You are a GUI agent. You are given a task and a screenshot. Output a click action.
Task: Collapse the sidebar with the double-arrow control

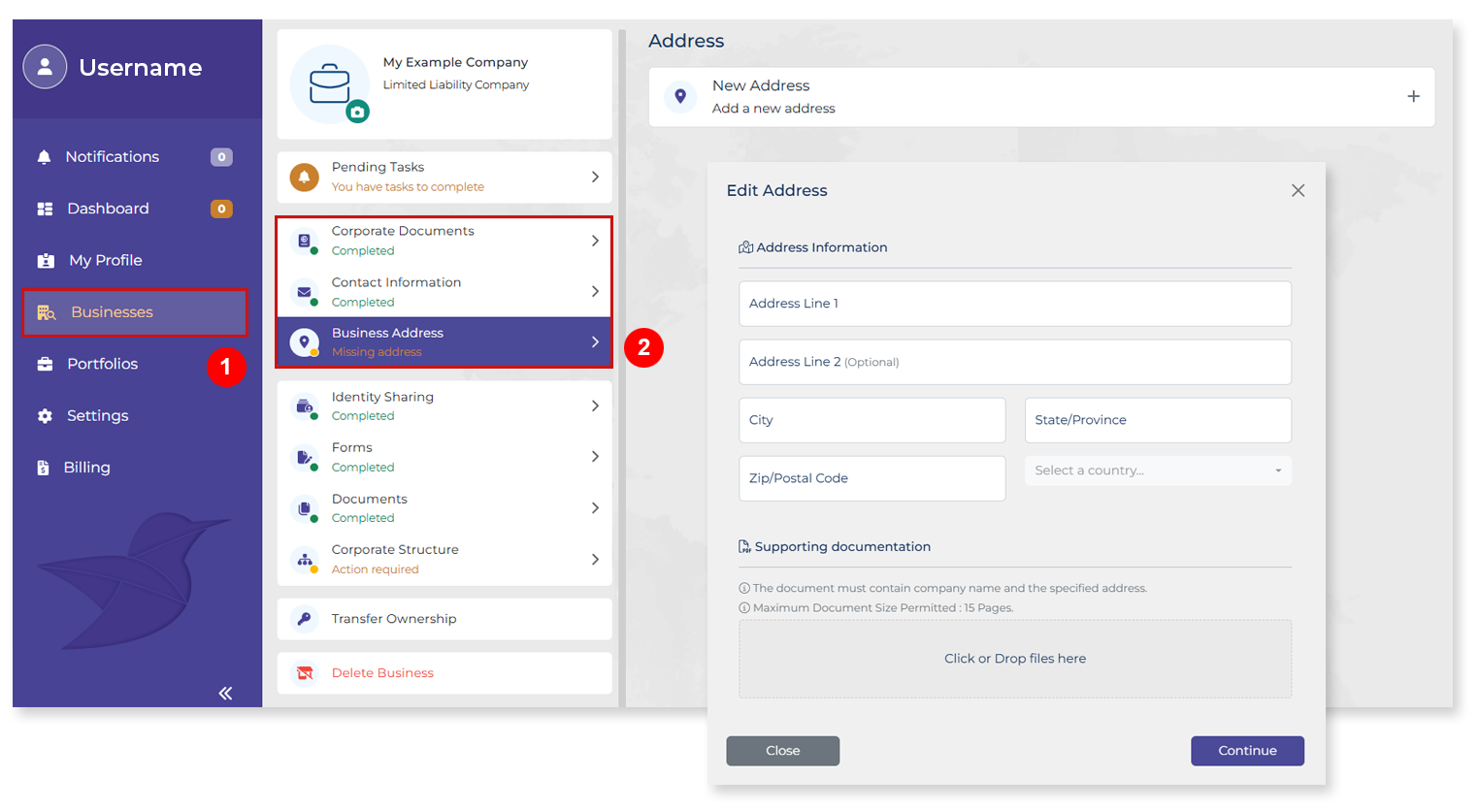[225, 693]
